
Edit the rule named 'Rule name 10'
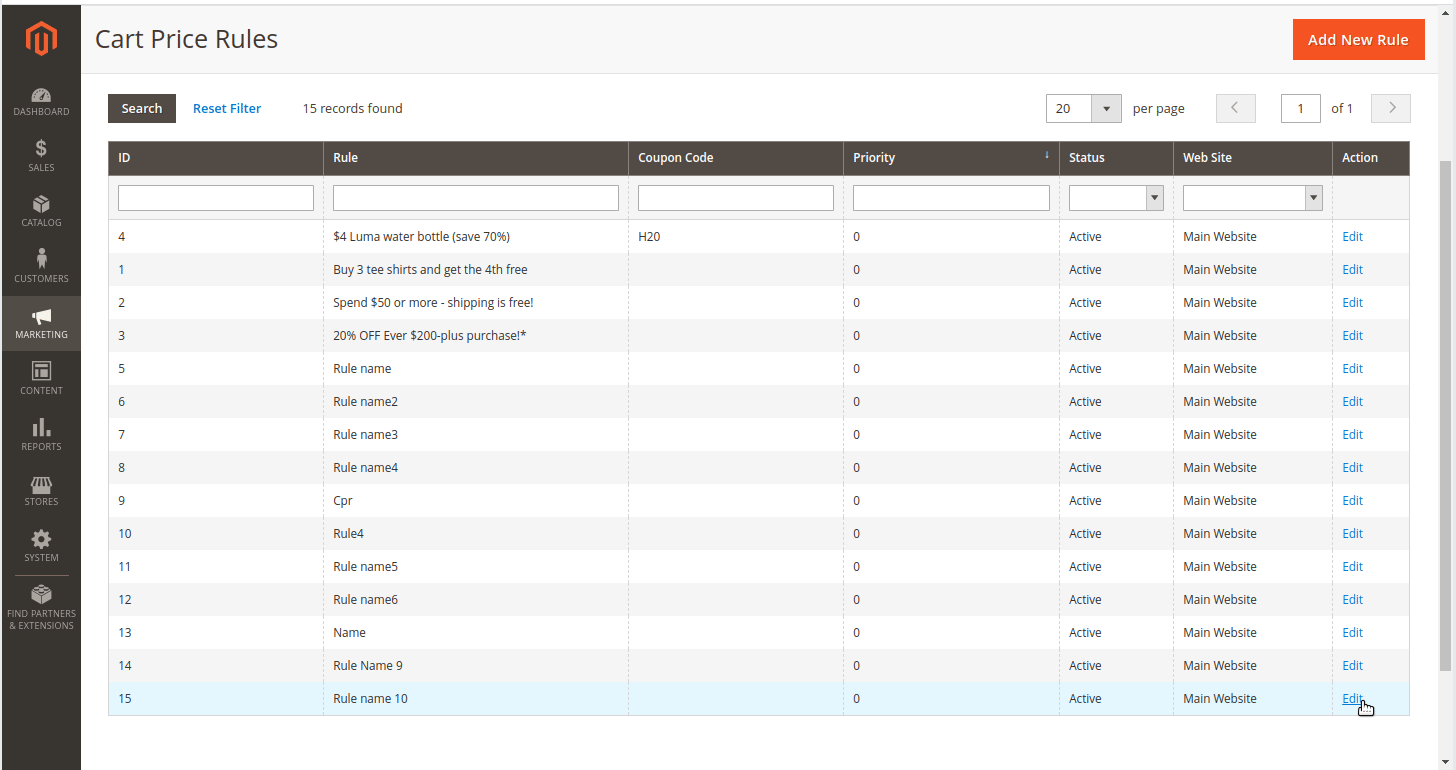(1352, 698)
